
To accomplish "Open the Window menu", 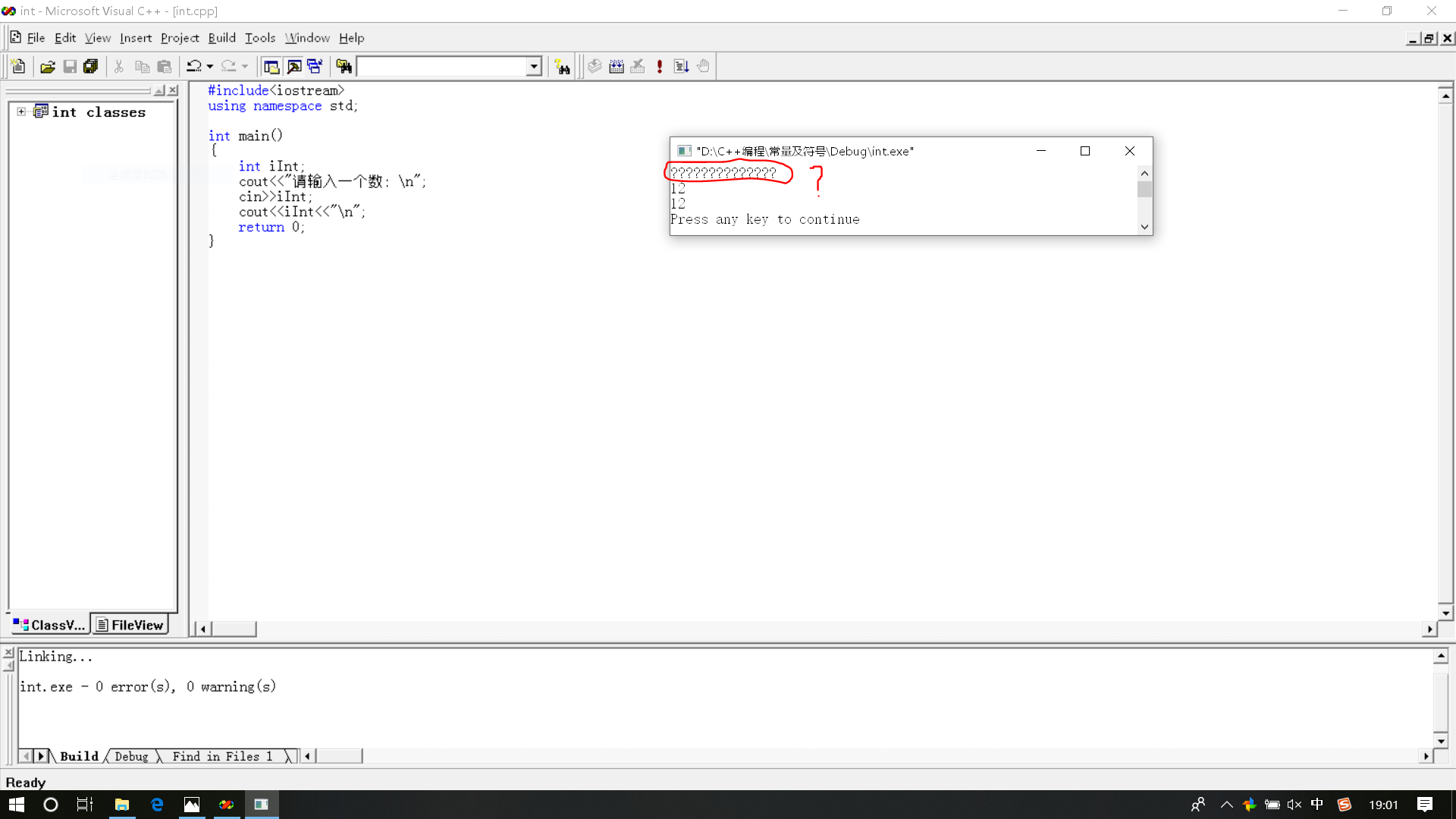I will (x=307, y=38).
